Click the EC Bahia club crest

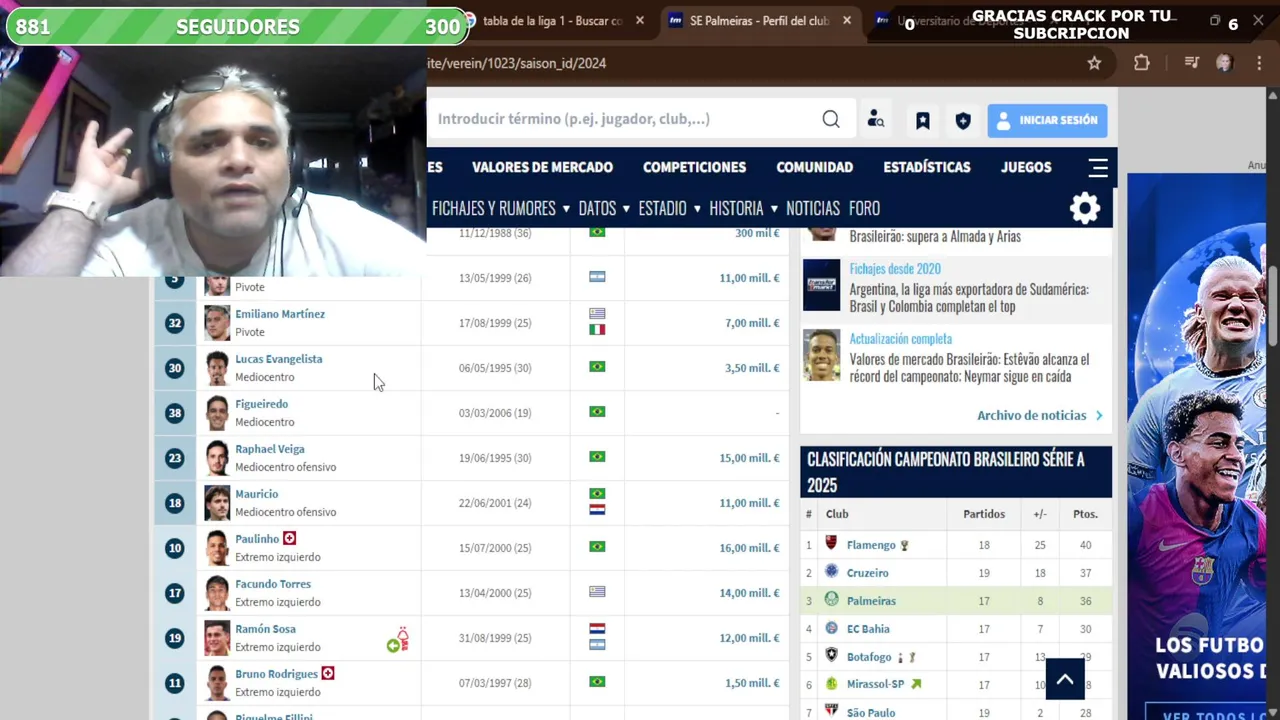[831, 628]
